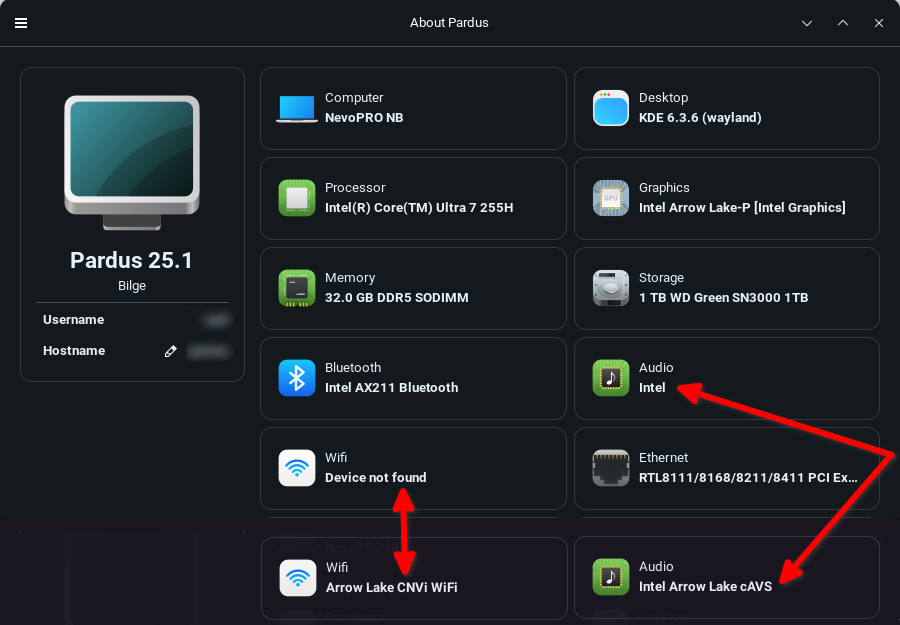Edit hostname using the pencil icon
900x625 pixels.
pos(171,351)
